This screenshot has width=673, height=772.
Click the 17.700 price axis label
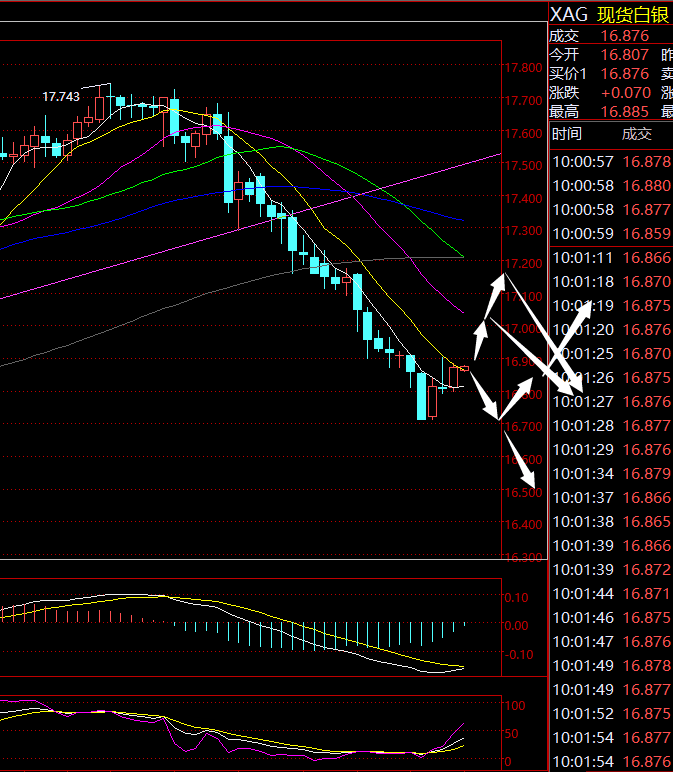(x=523, y=101)
